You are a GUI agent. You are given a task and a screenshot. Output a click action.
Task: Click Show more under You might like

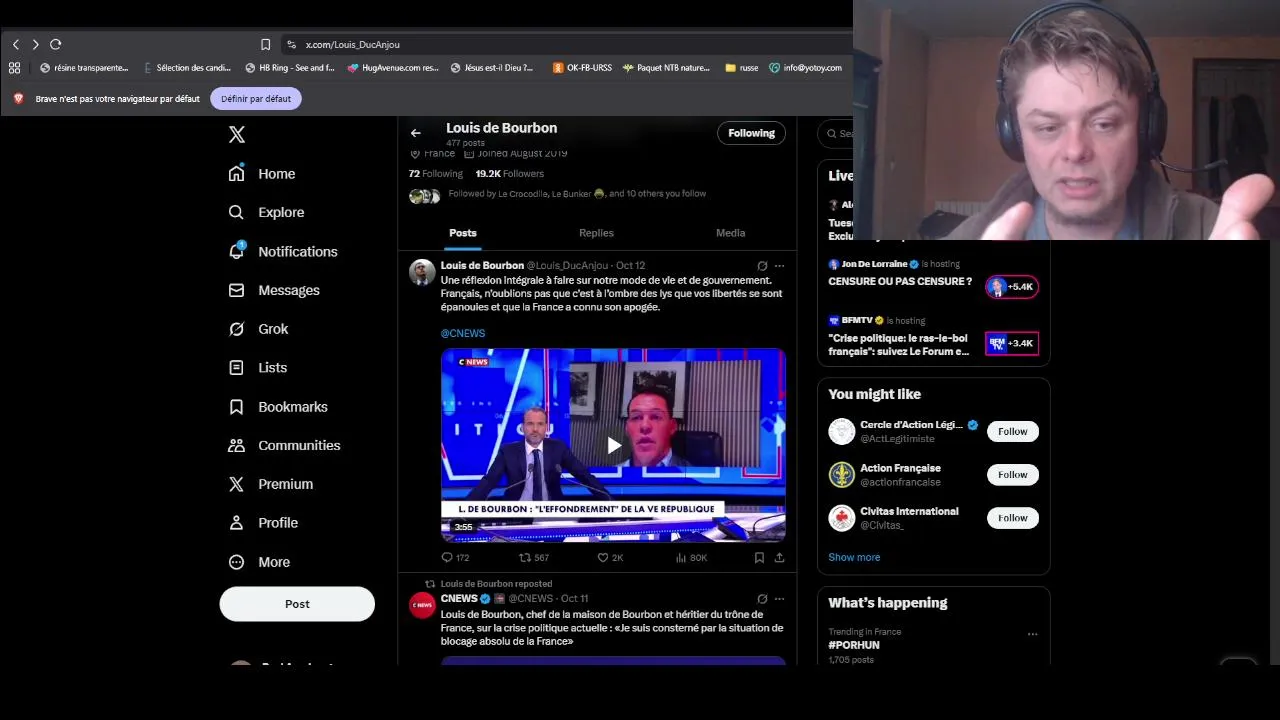click(x=854, y=557)
